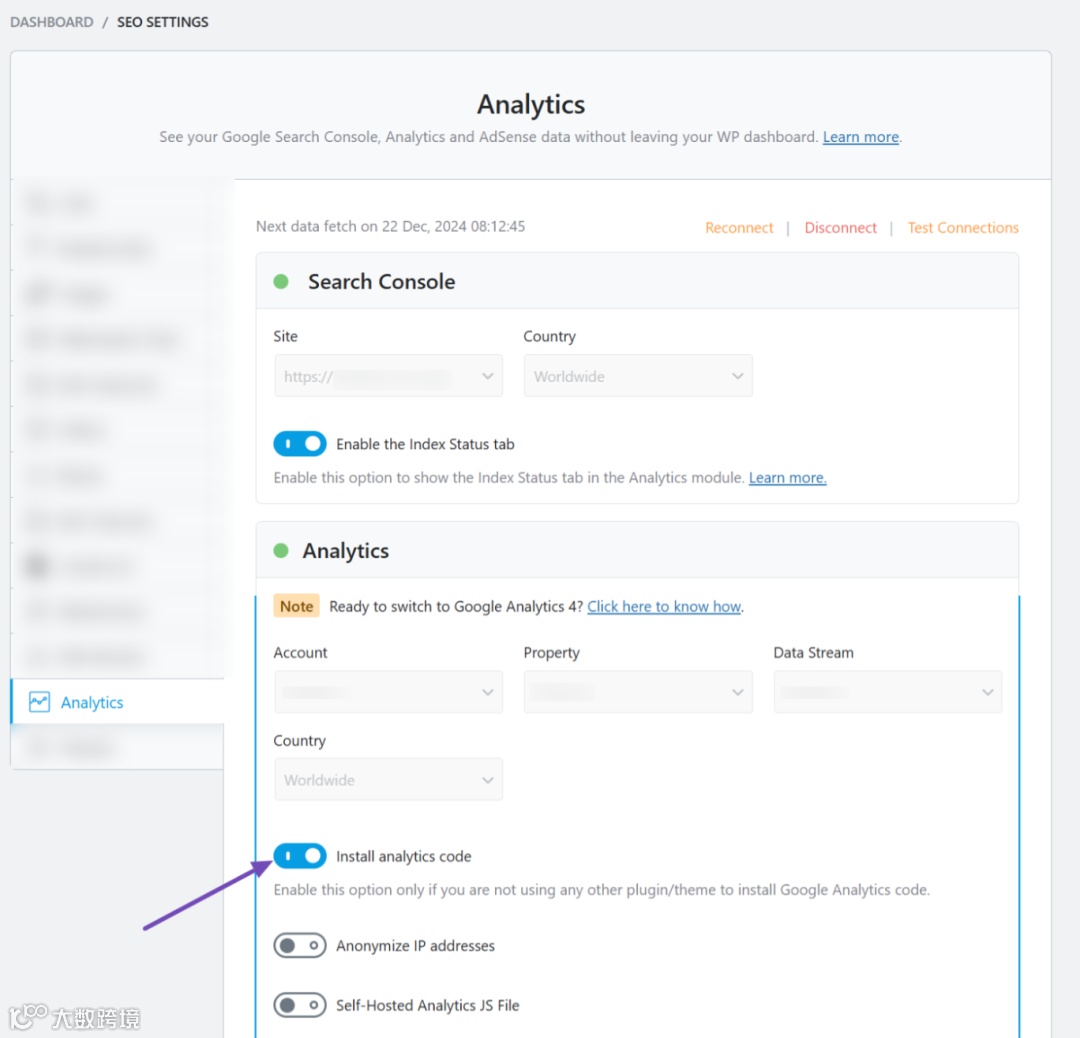Click the Next data fetch timestamp text
Viewport: 1080px width, 1038px height.
391,226
